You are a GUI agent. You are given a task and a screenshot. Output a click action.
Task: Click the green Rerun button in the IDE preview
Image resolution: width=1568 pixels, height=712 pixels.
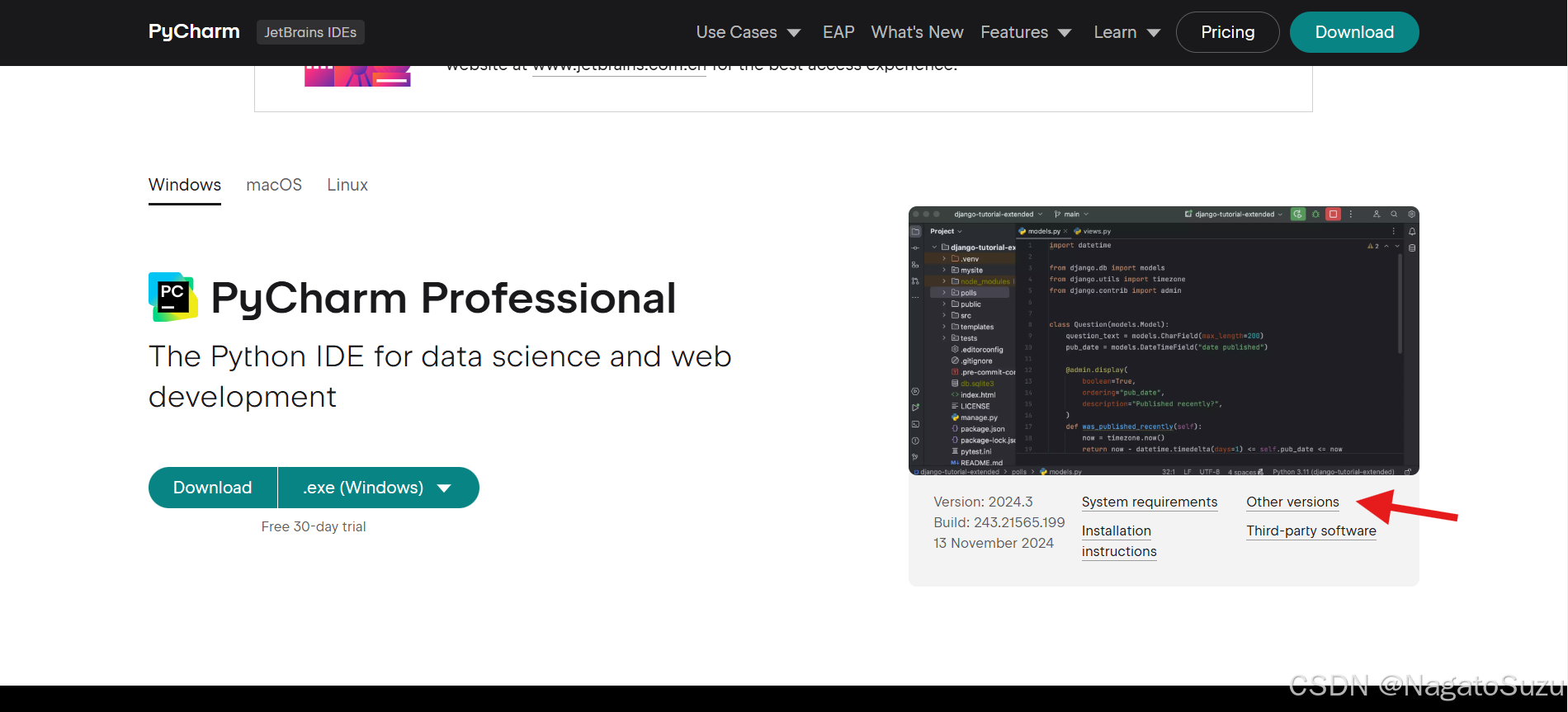[x=1298, y=215]
